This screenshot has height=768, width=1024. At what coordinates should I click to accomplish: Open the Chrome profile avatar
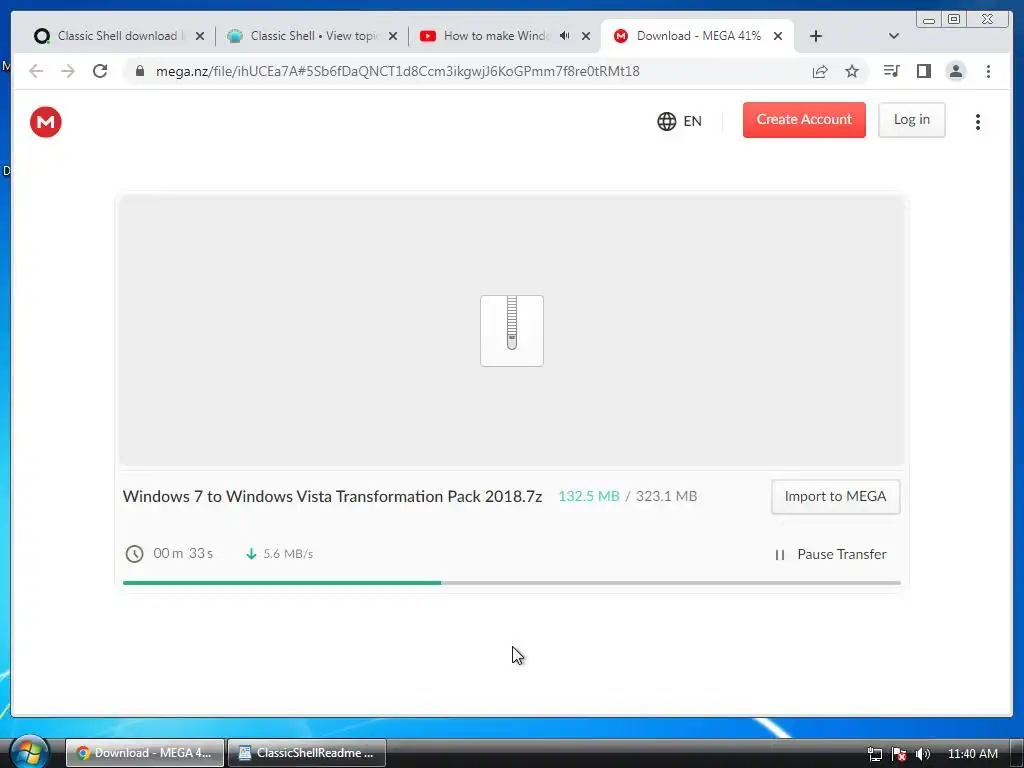955,71
